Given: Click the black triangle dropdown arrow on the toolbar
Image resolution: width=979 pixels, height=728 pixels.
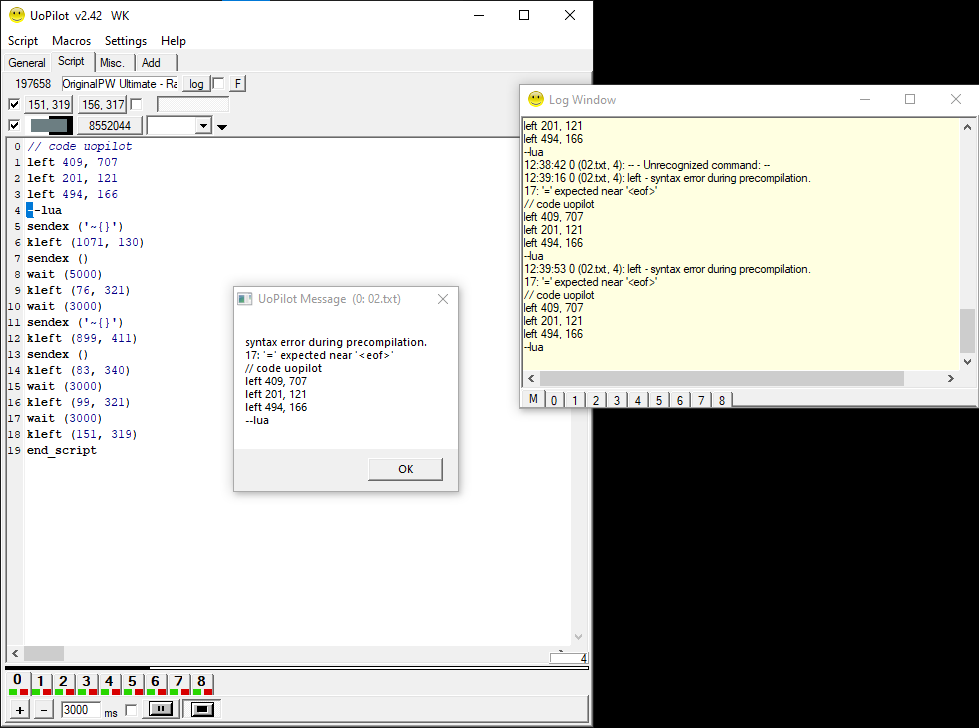Looking at the screenshot, I should point(221,125).
